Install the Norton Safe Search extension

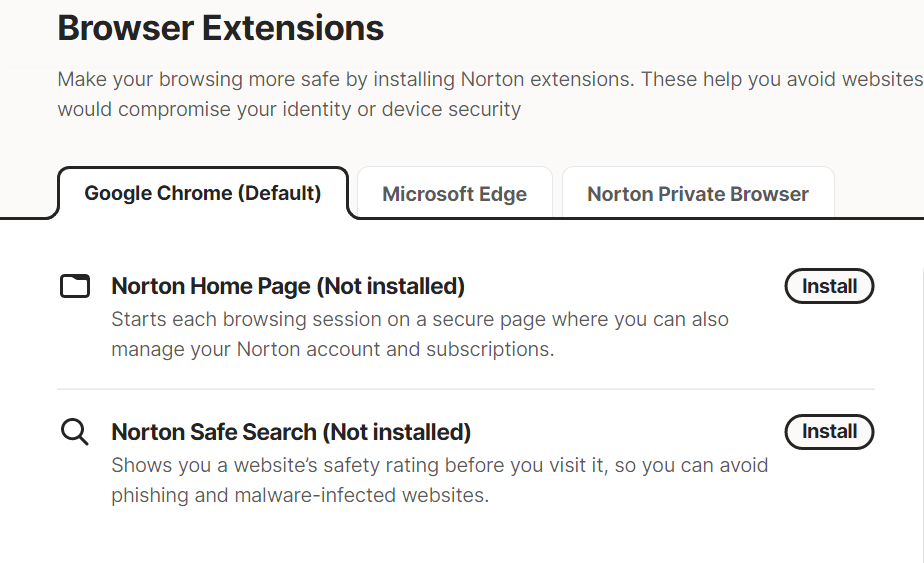[829, 431]
